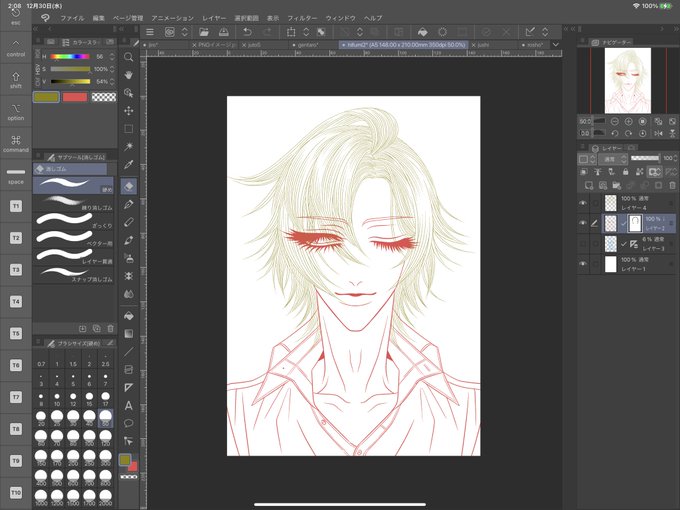Open the document tab overflow dropdown
Screen dimensions: 680x510
[x=556, y=44]
